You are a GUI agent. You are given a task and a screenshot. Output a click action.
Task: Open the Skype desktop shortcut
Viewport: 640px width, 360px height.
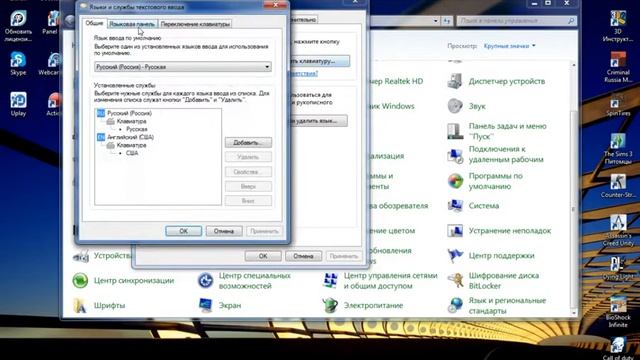18,63
